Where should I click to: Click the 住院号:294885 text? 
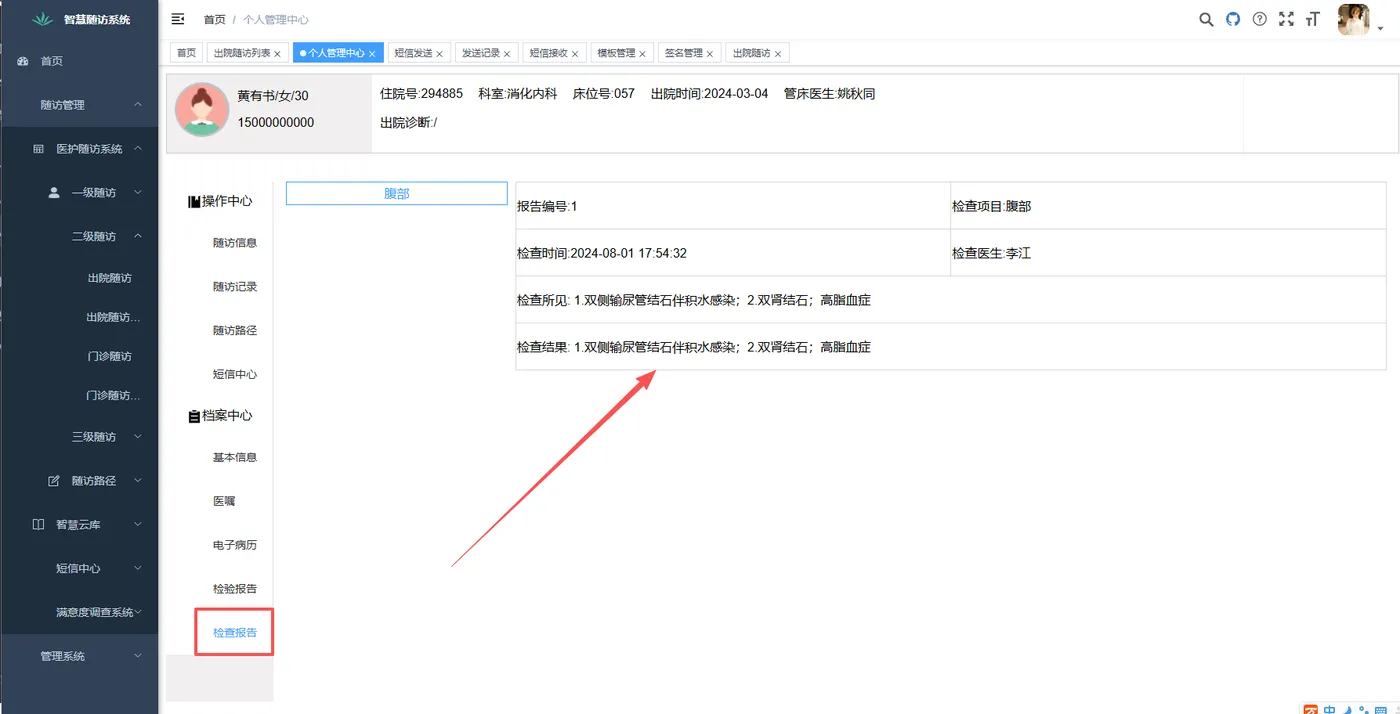[421, 94]
